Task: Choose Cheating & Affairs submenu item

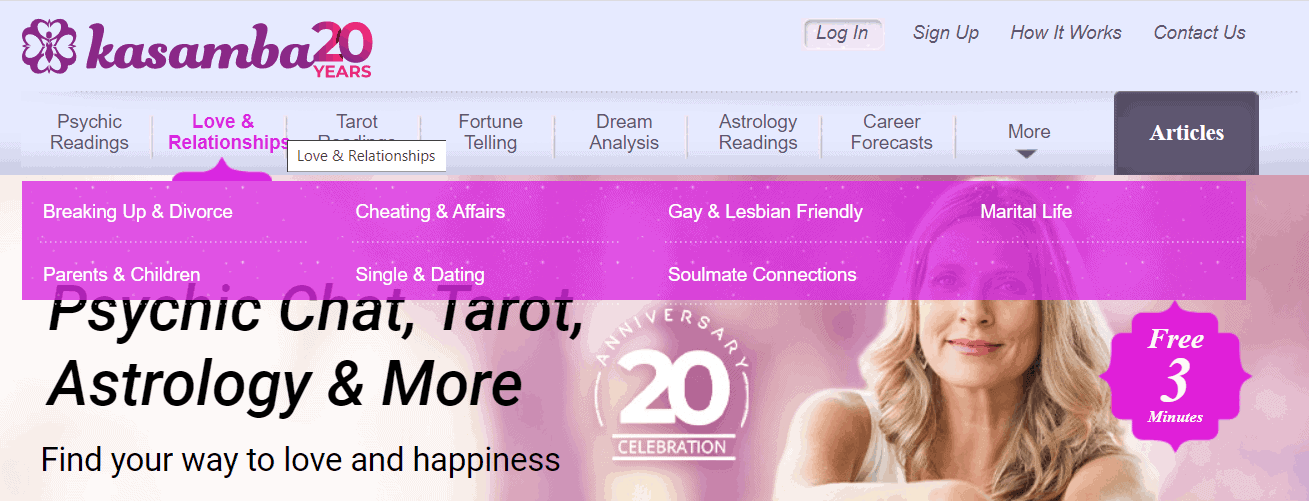Action: (430, 212)
